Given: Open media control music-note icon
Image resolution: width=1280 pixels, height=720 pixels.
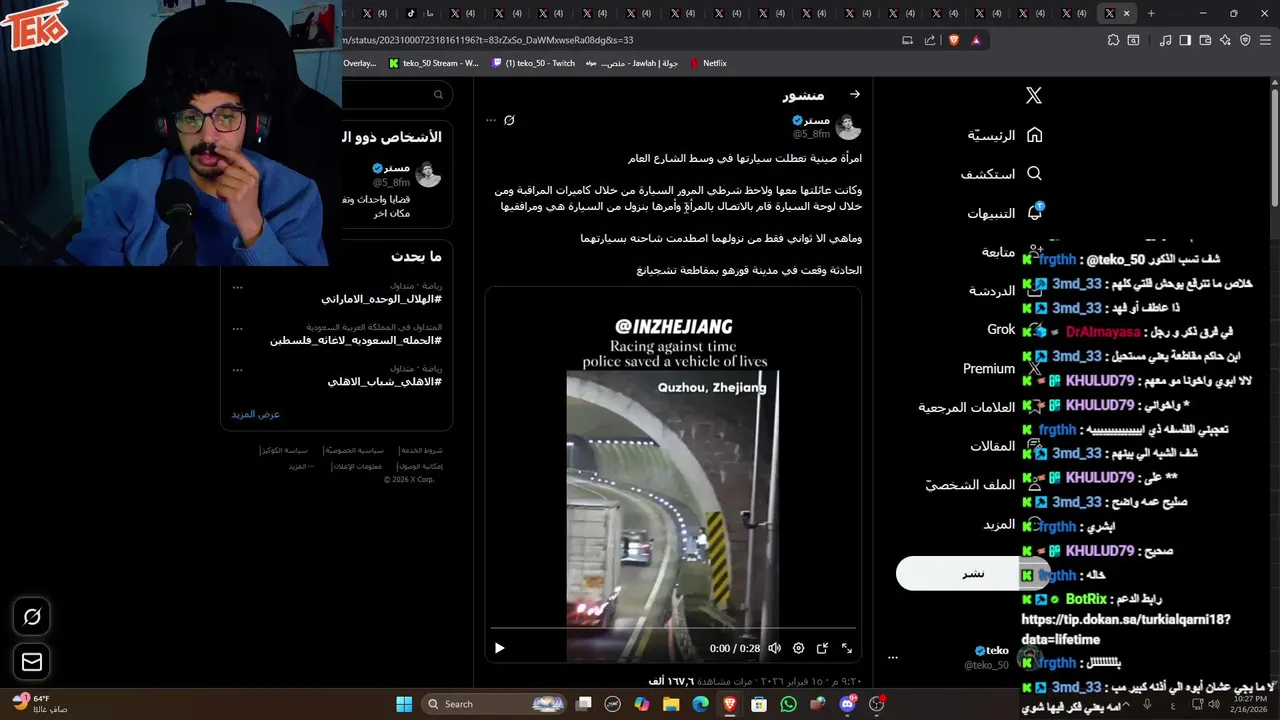Looking at the screenshot, I should coord(1165,40).
